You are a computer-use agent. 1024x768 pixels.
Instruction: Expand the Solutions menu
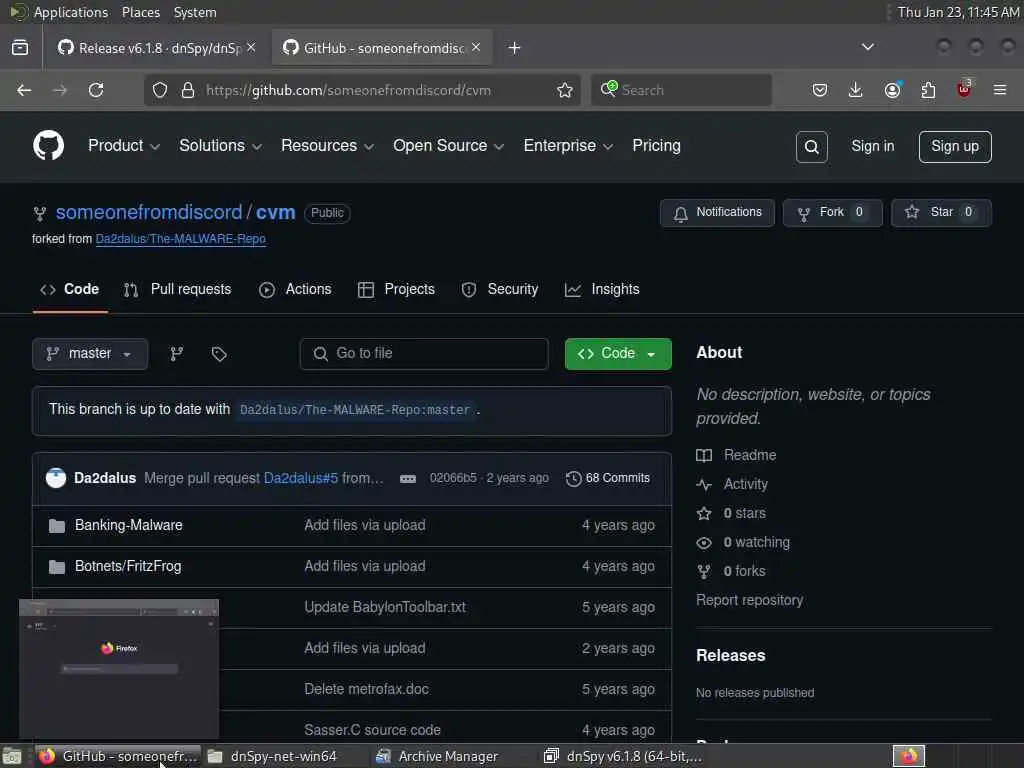[221, 146]
